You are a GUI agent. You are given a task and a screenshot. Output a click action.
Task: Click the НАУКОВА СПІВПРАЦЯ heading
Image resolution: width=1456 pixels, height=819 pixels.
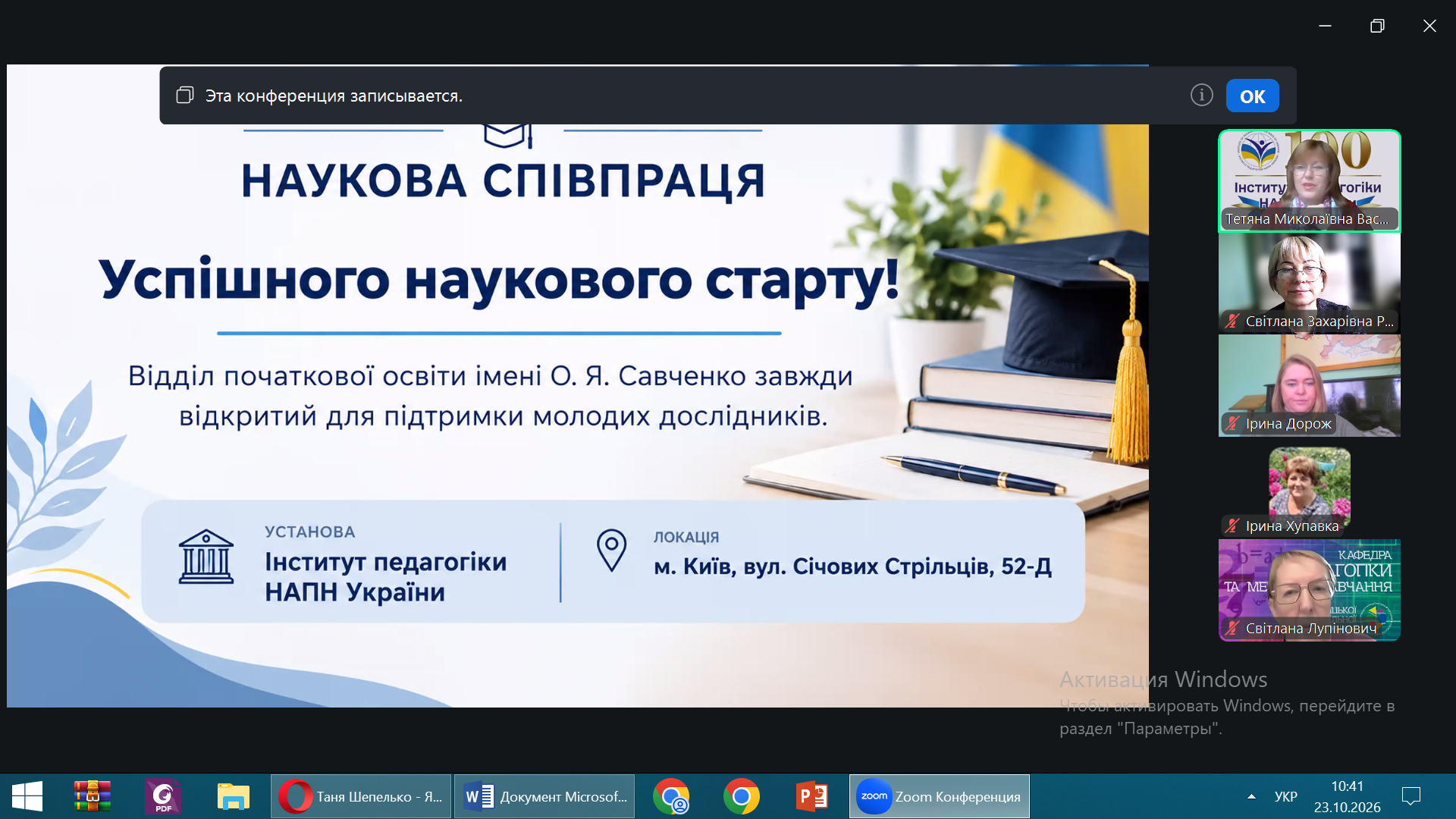pyautogui.click(x=503, y=180)
